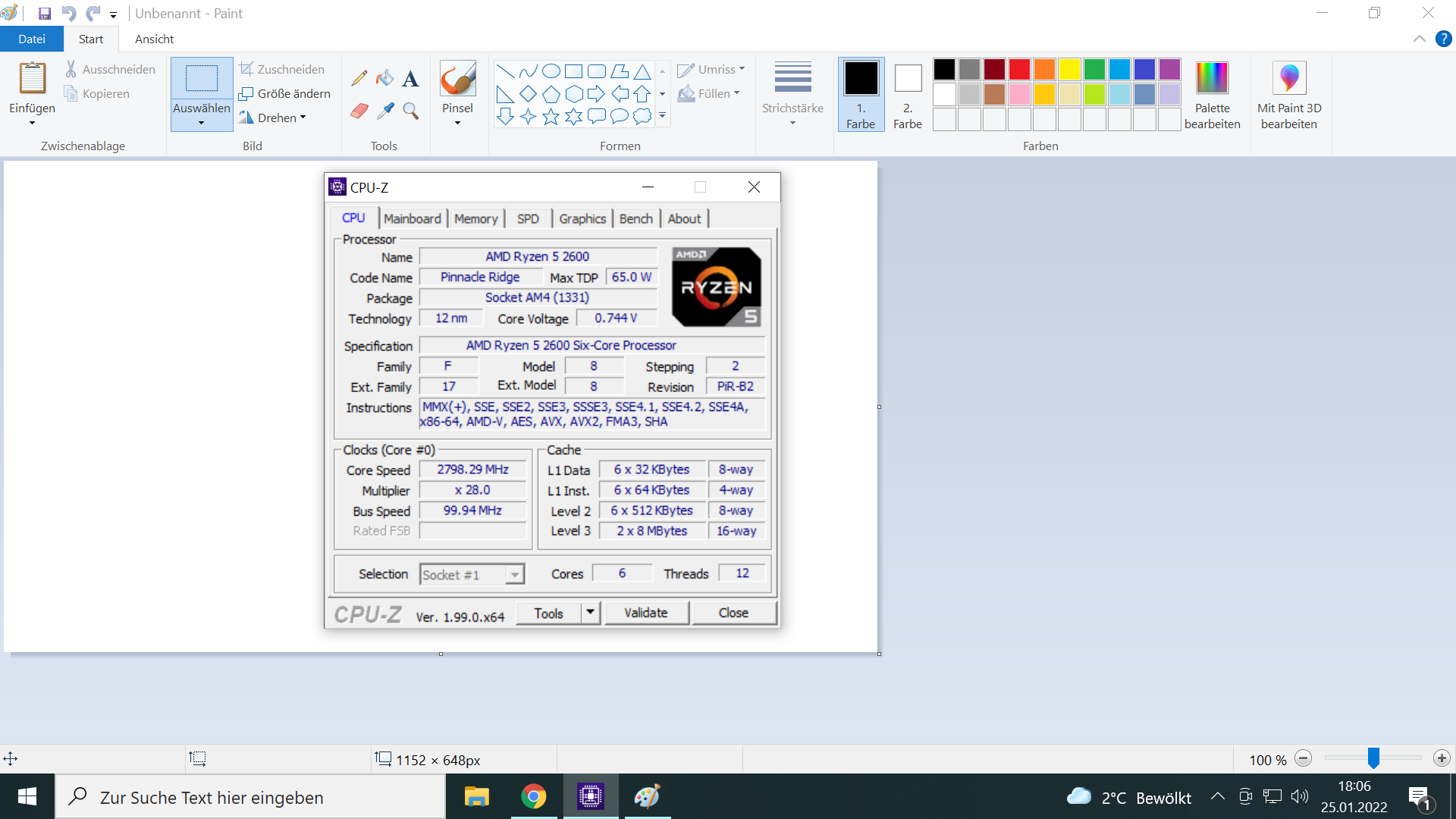Viewport: 1456px width, 819px height.
Task: Select 1. Farbe as active color
Action: tap(861, 93)
